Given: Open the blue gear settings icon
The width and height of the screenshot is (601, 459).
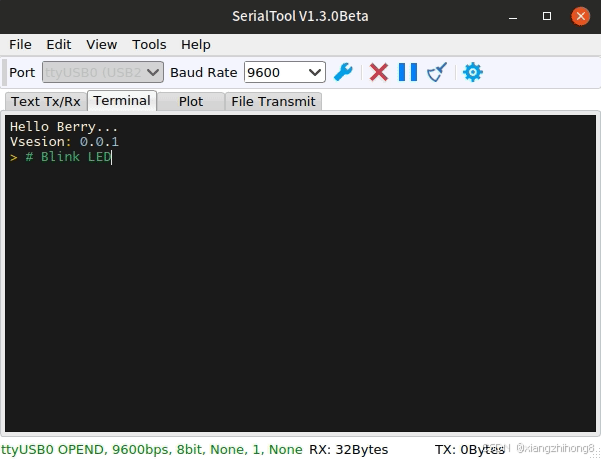Looking at the screenshot, I should 473,72.
